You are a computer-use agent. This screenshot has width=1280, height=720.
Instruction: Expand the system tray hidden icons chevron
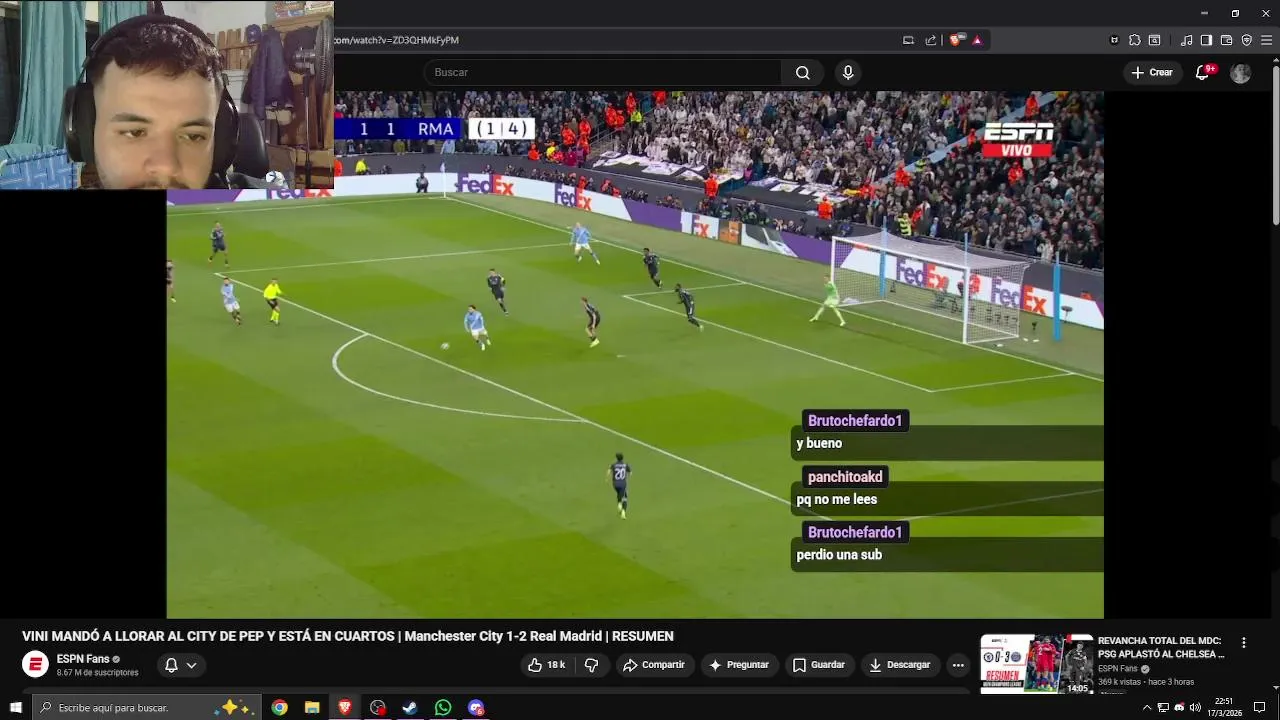pyautogui.click(x=1147, y=707)
